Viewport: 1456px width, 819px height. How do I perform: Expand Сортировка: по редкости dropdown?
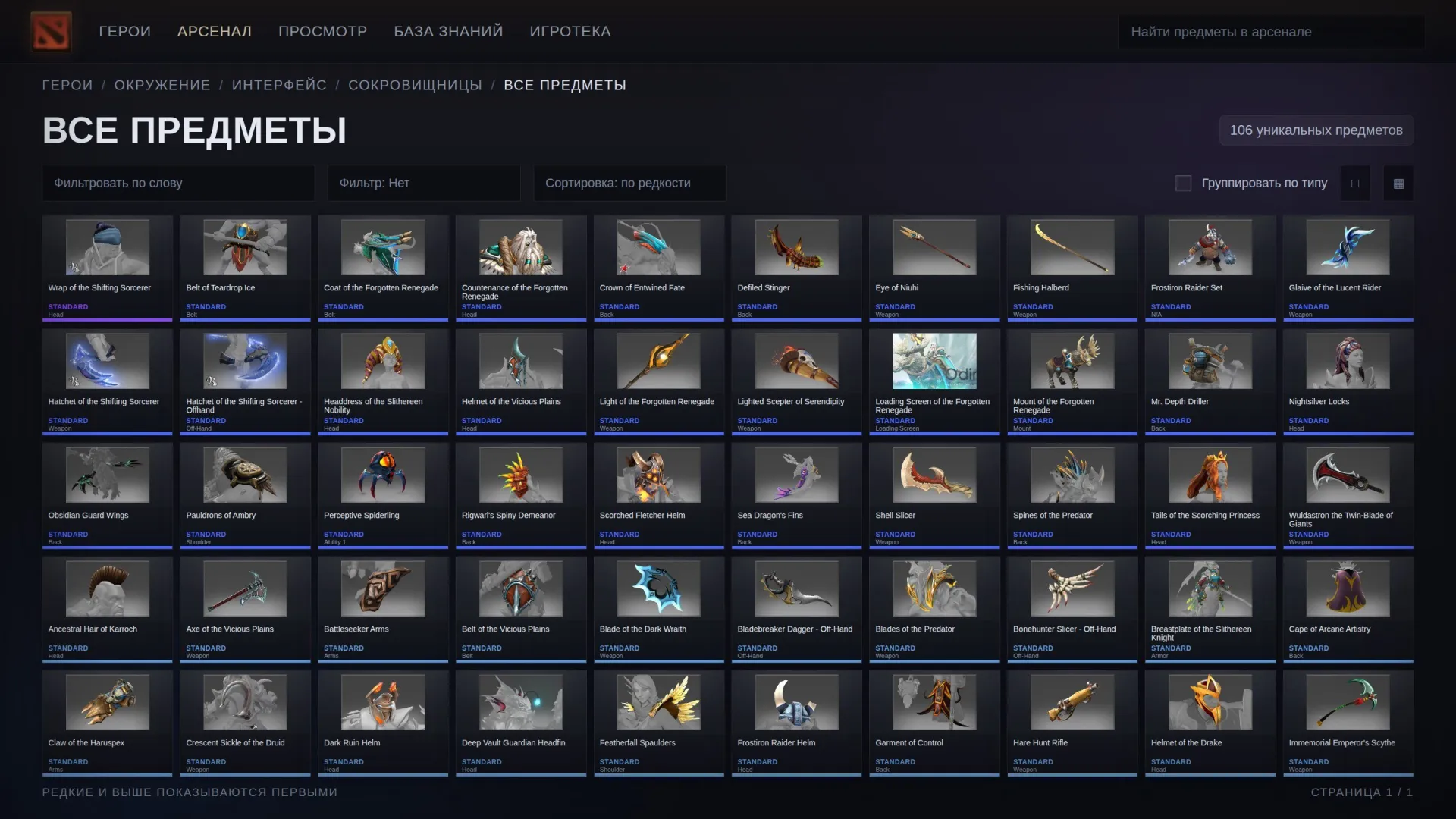[x=629, y=184]
